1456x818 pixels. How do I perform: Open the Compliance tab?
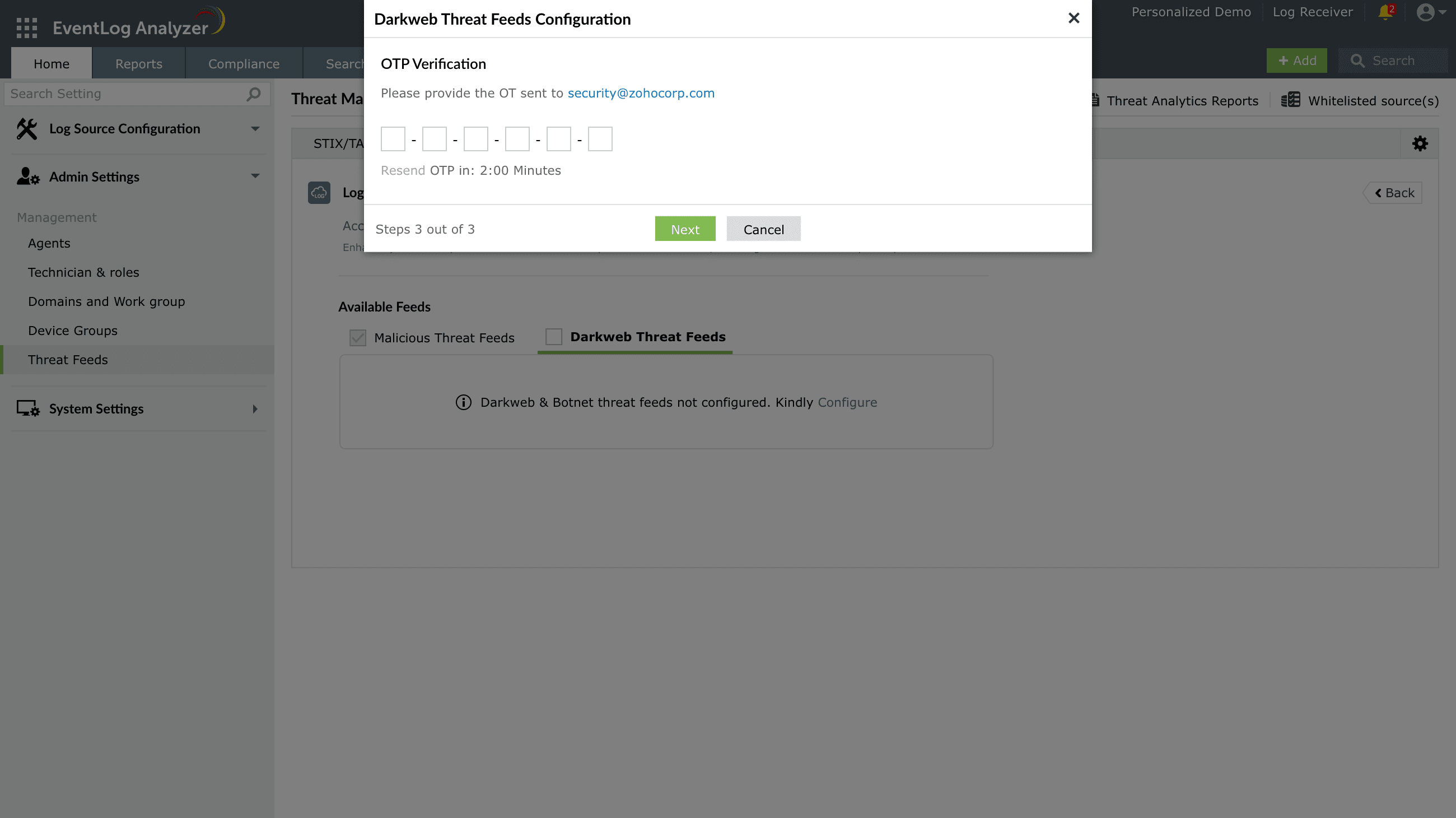coord(244,63)
